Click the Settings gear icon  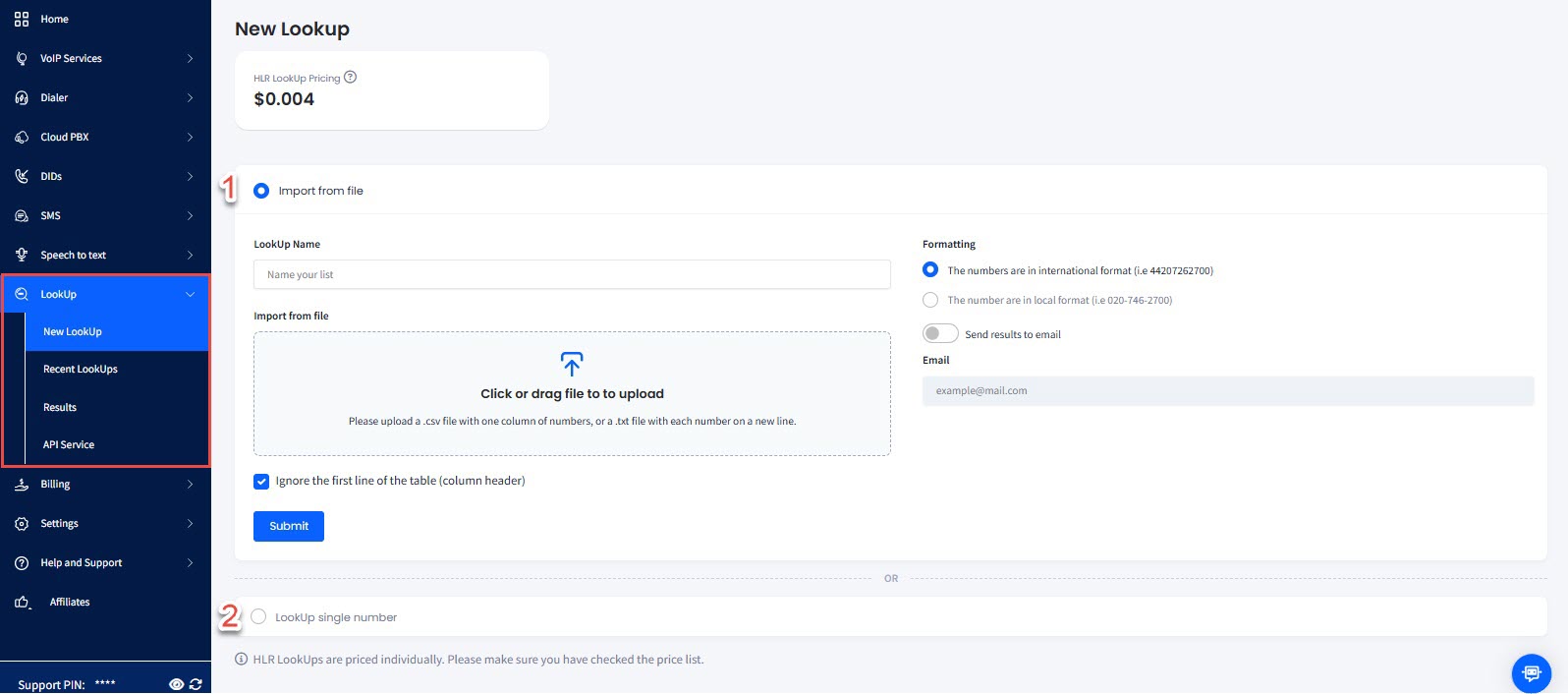[x=22, y=523]
